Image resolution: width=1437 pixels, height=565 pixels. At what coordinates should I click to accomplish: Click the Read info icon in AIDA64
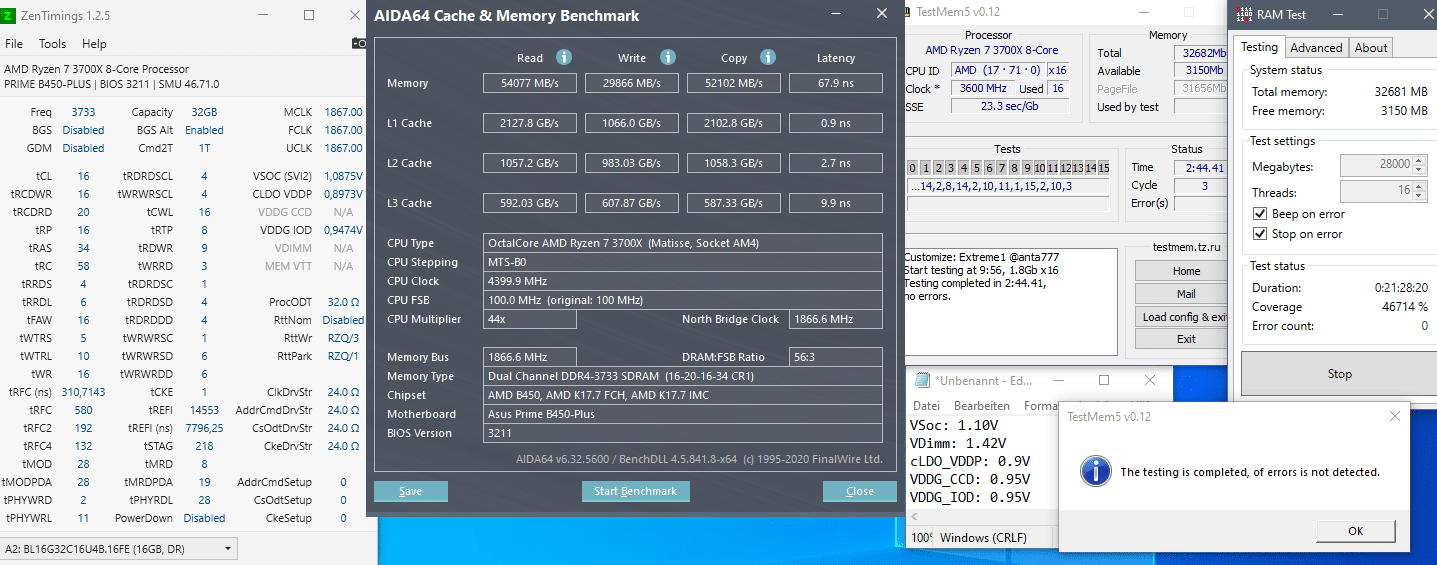click(x=564, y=58)
